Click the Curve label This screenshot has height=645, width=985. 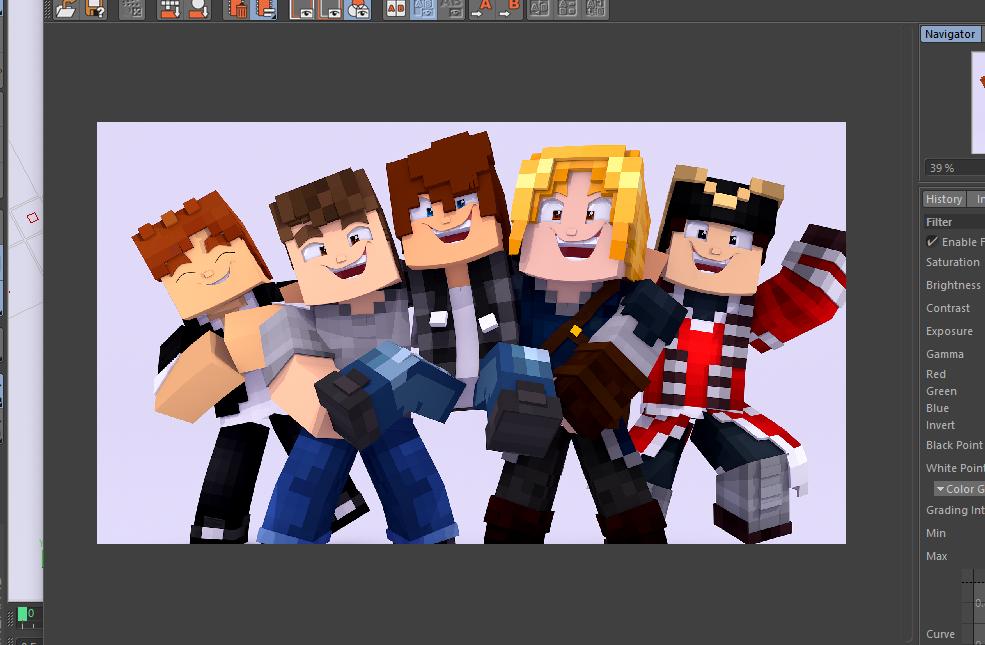pos(940,634)
